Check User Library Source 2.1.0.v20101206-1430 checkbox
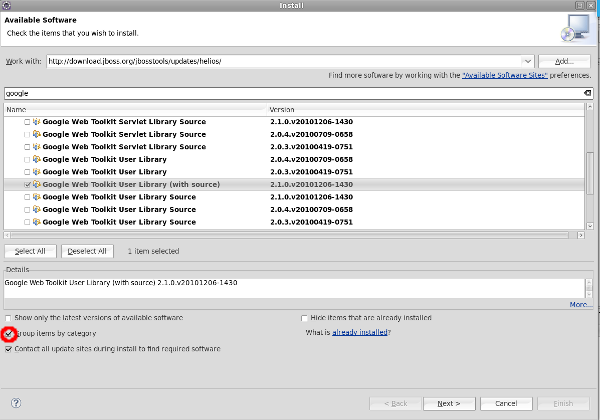Image resolution: width=600 pixels, height=420 pixels. click(x=27, y=197)
